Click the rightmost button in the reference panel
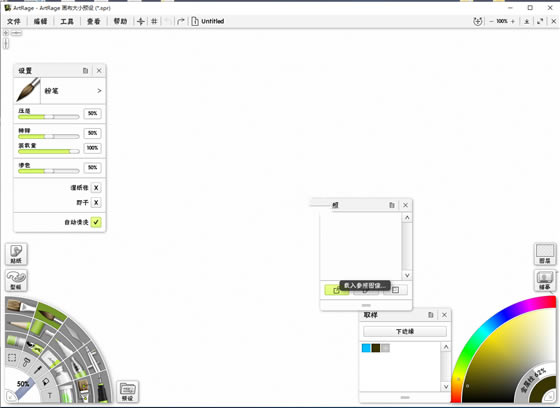Screen dimensions: 560x408 (395, 290)
